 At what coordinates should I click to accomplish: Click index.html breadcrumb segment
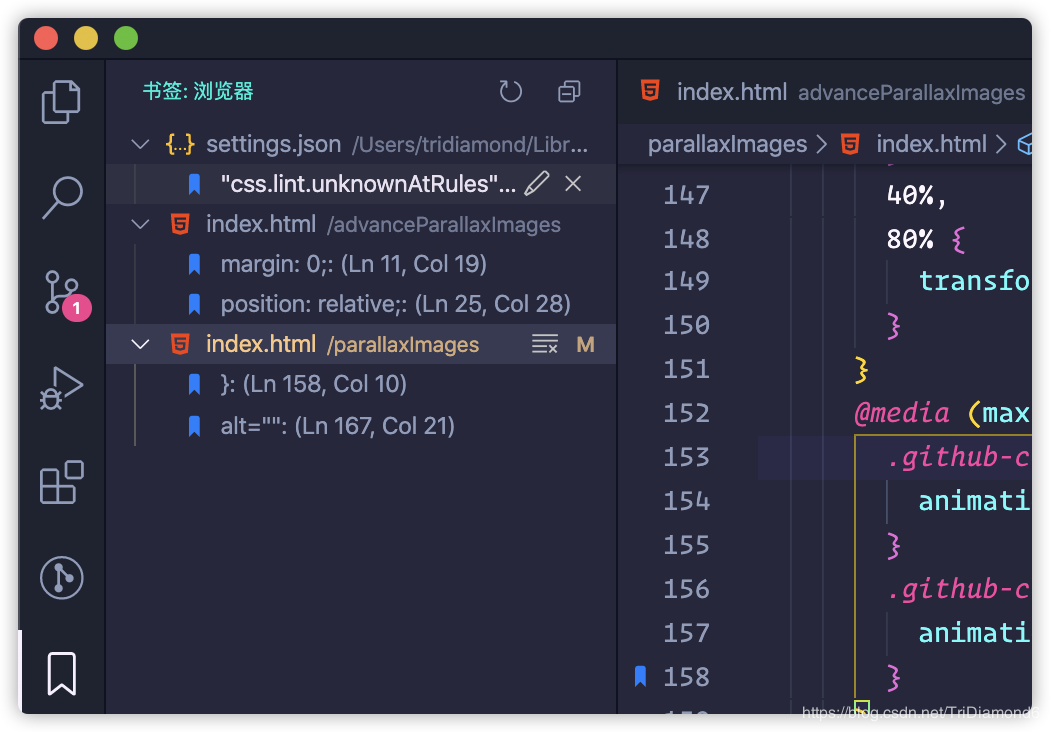coord(931,144)
